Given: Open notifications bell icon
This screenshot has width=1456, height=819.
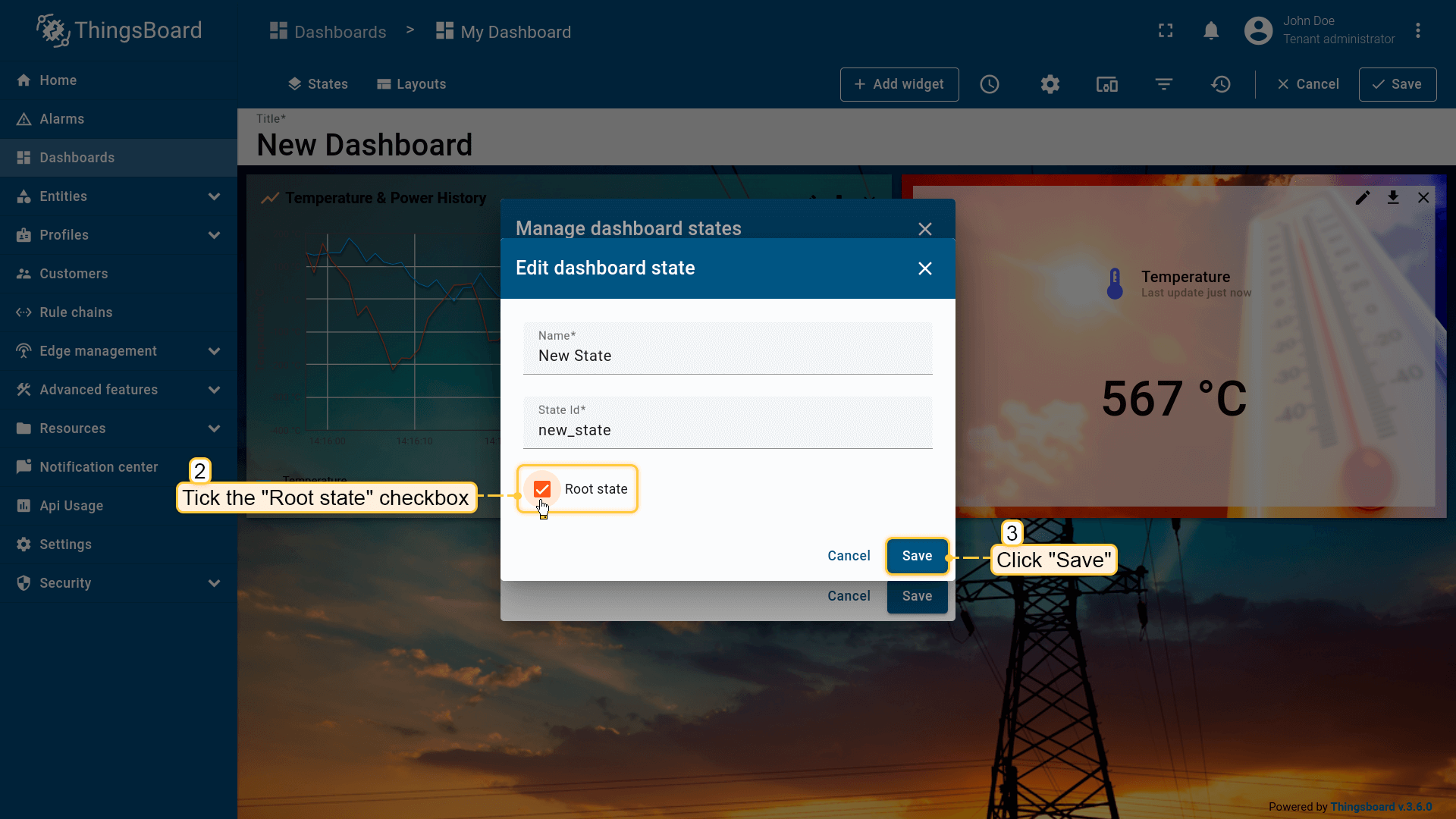Looking at the screenshot, I should [x=1211, y=31].
